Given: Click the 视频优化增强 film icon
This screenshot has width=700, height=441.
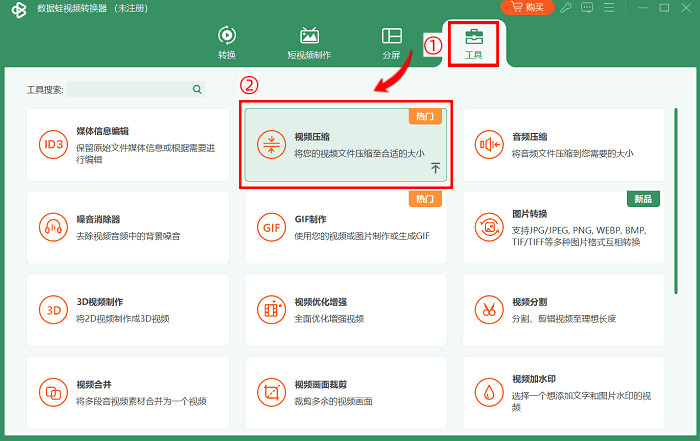Looking at the screenshot, I should pyautogui.click(x=271, y=310).
